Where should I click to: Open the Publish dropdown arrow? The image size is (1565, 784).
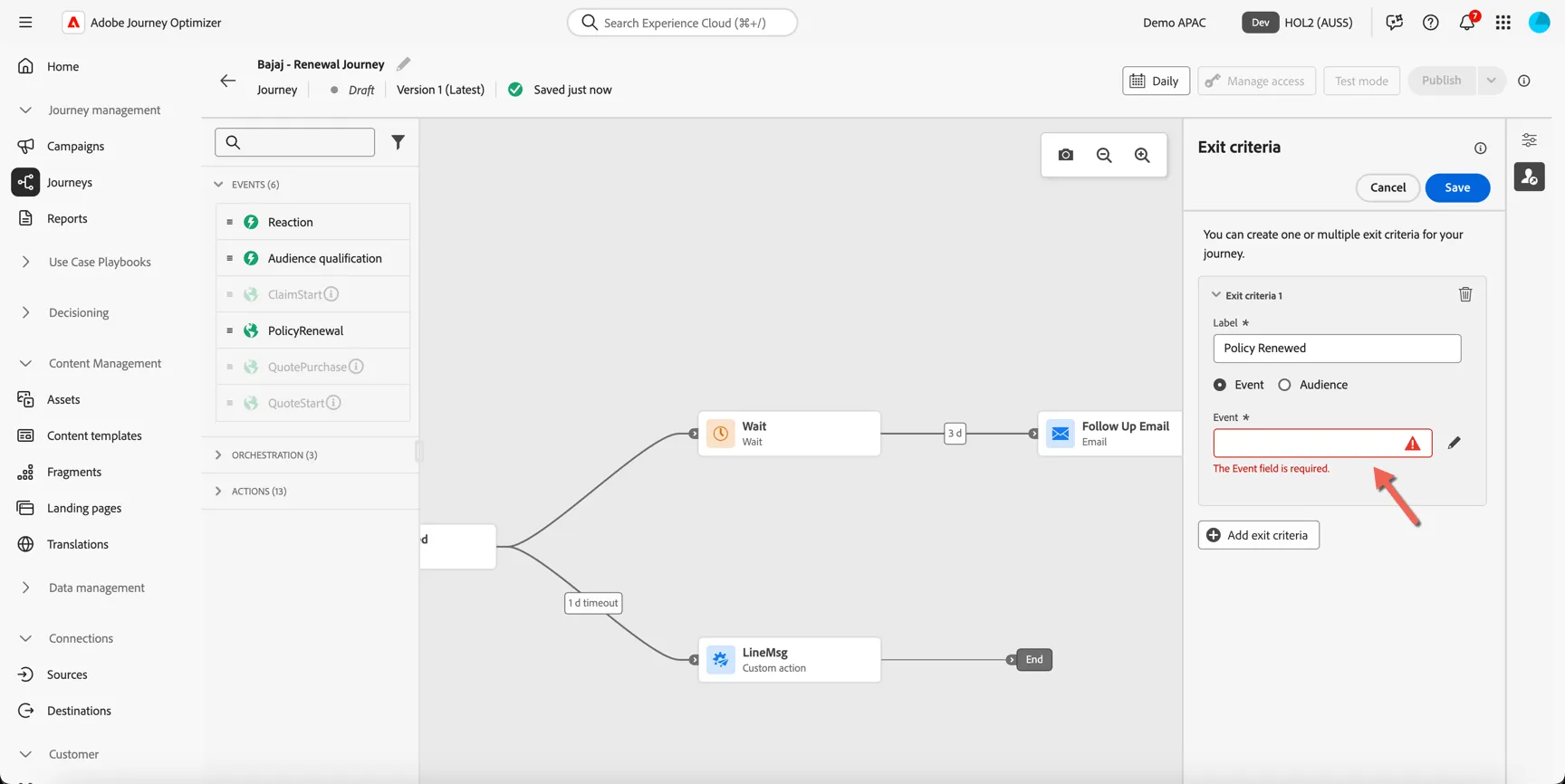click(x=1491, y=81)
